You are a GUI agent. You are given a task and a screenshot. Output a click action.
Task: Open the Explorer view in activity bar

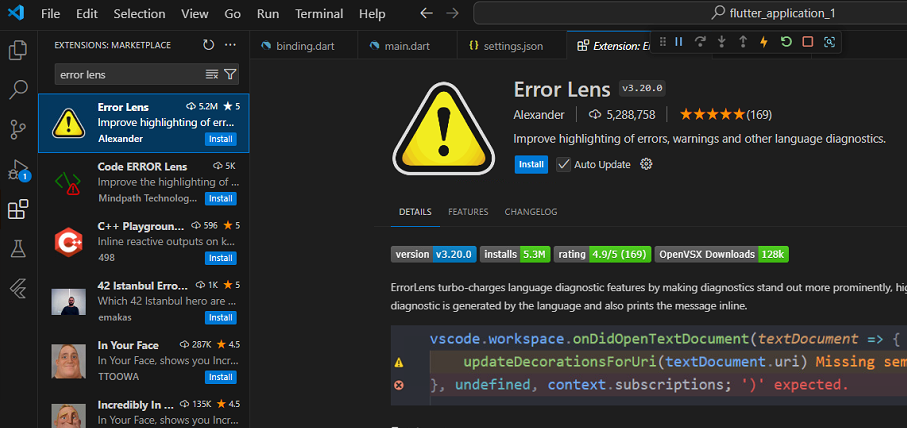coord(19,50)
